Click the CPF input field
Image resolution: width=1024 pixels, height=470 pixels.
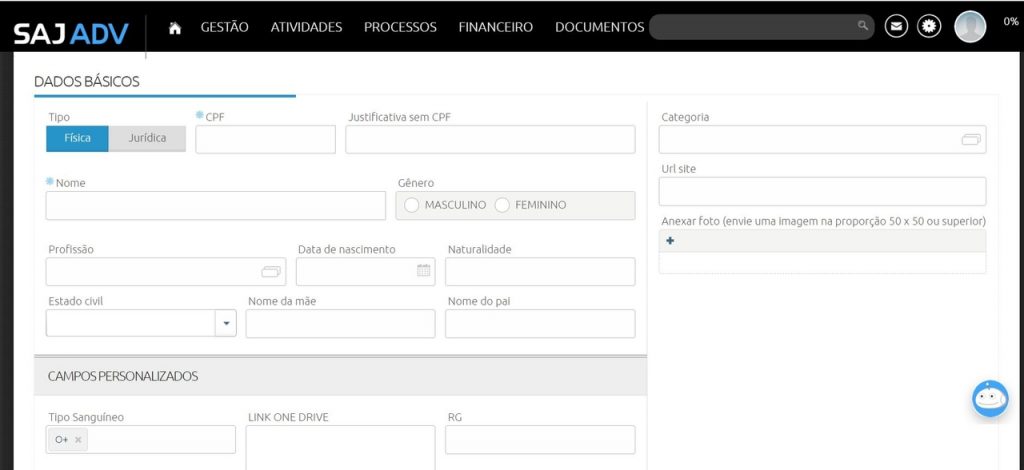pos(265,140)
